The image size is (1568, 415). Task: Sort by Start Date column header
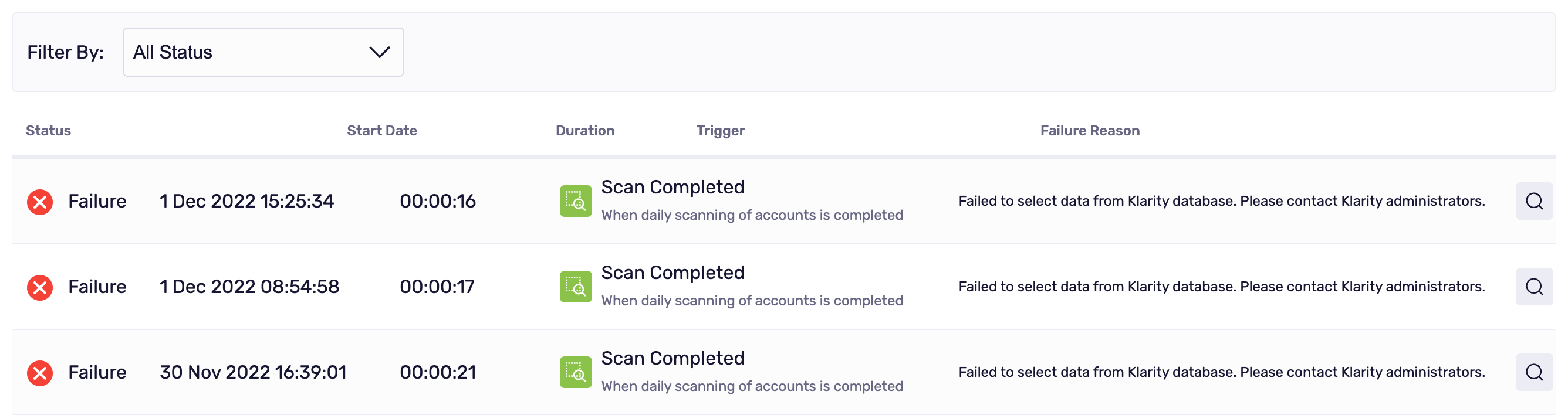coord(381,131)
